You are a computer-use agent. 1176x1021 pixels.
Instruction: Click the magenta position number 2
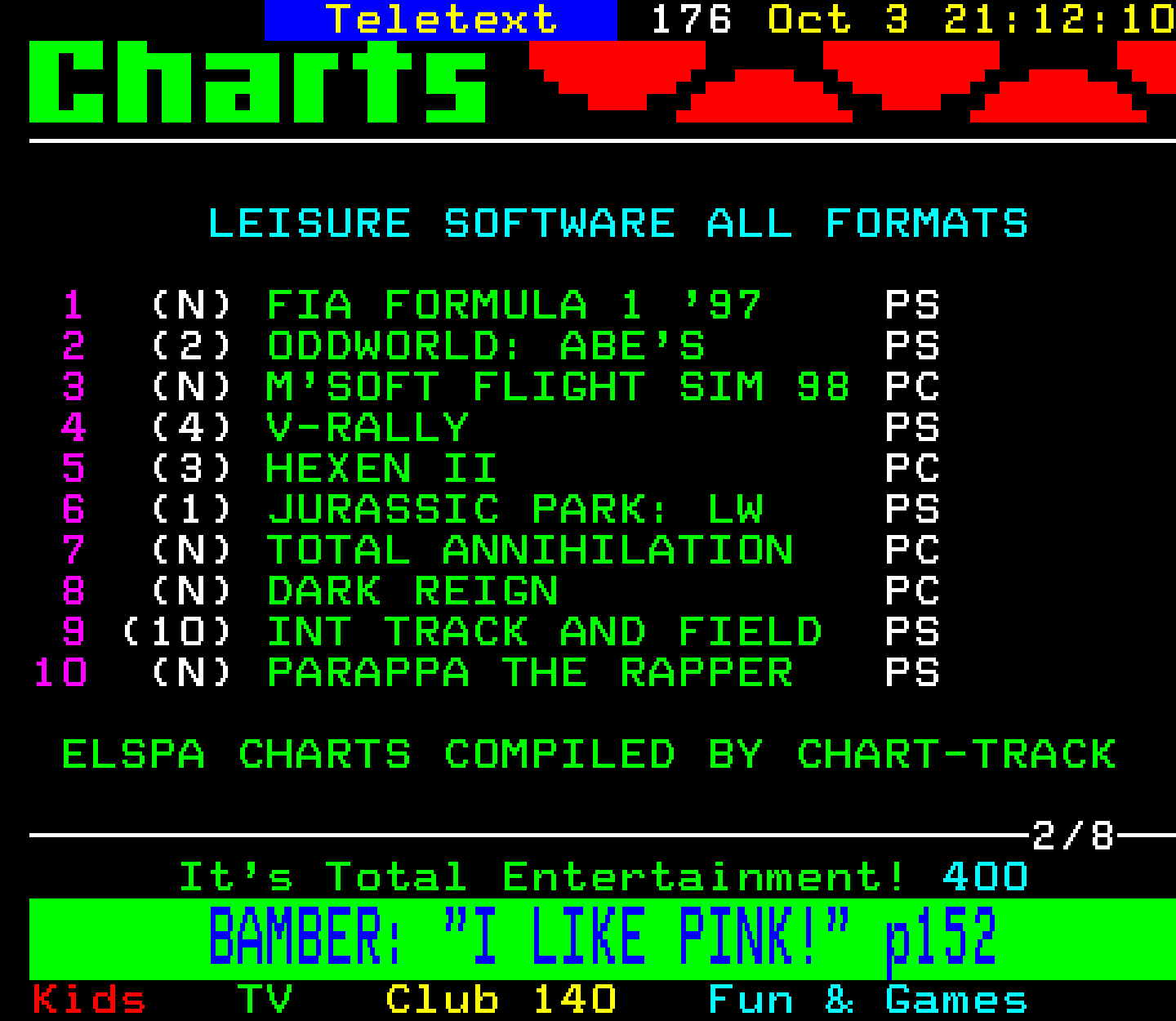73,346
